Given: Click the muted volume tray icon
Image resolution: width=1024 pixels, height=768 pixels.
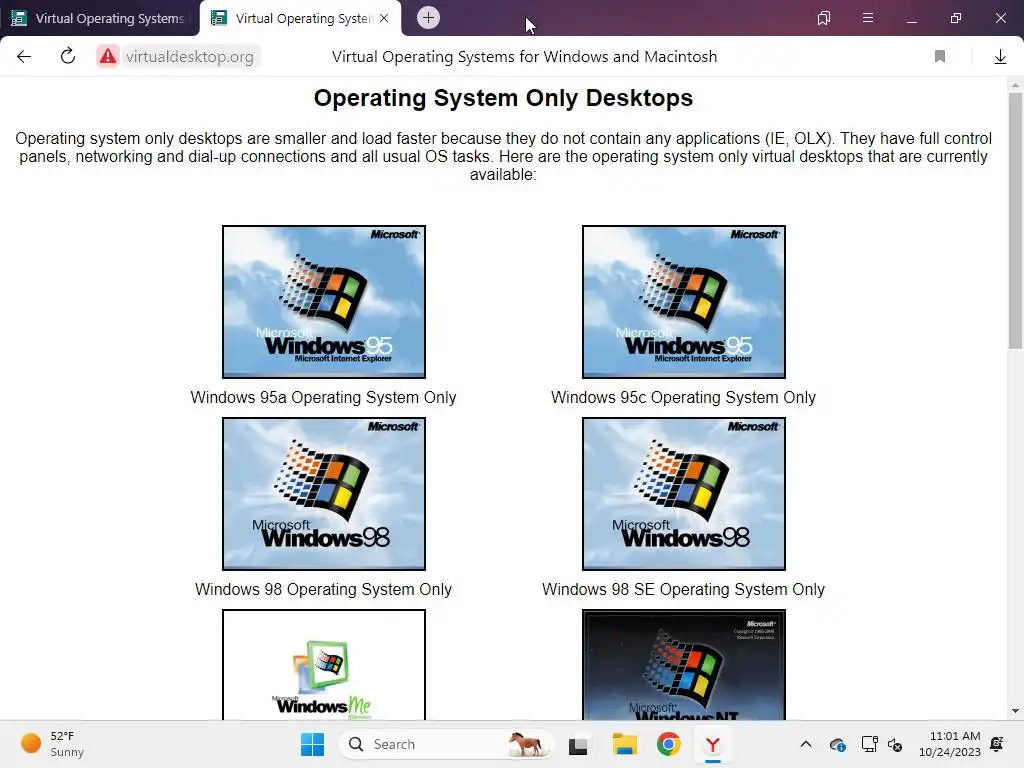Looking at the screenshot, I should (895, 744).
